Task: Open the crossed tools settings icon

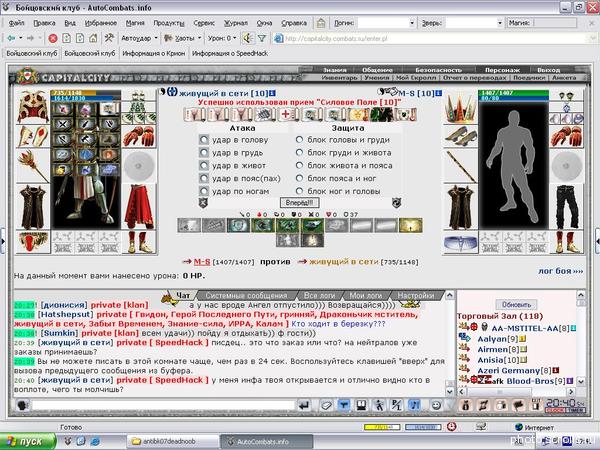Action: pyautogui.click(x=109, y=38)
